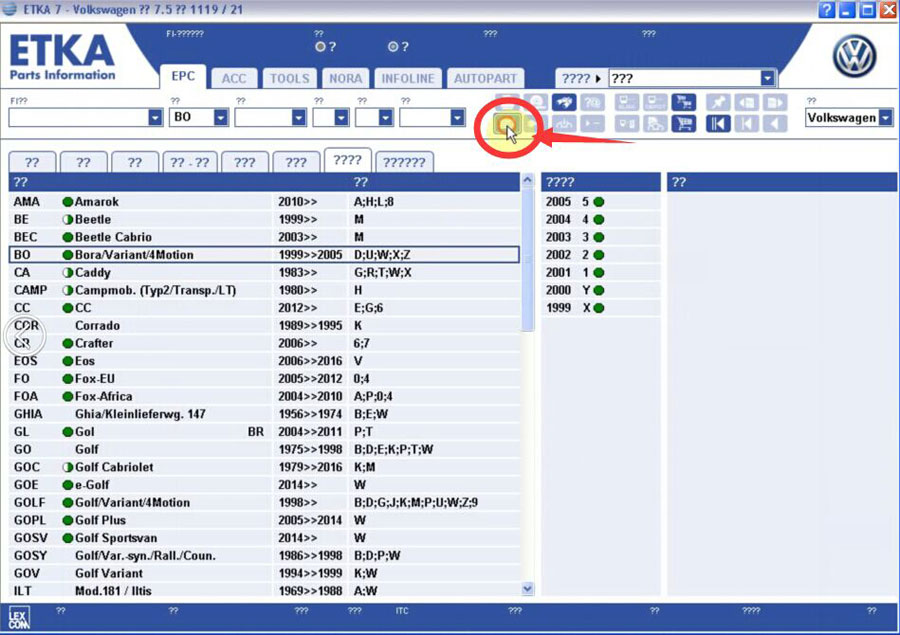Click the LexCom logo in status bar
The height and width of the screenshot is (635, 900).
coord(19,619)
